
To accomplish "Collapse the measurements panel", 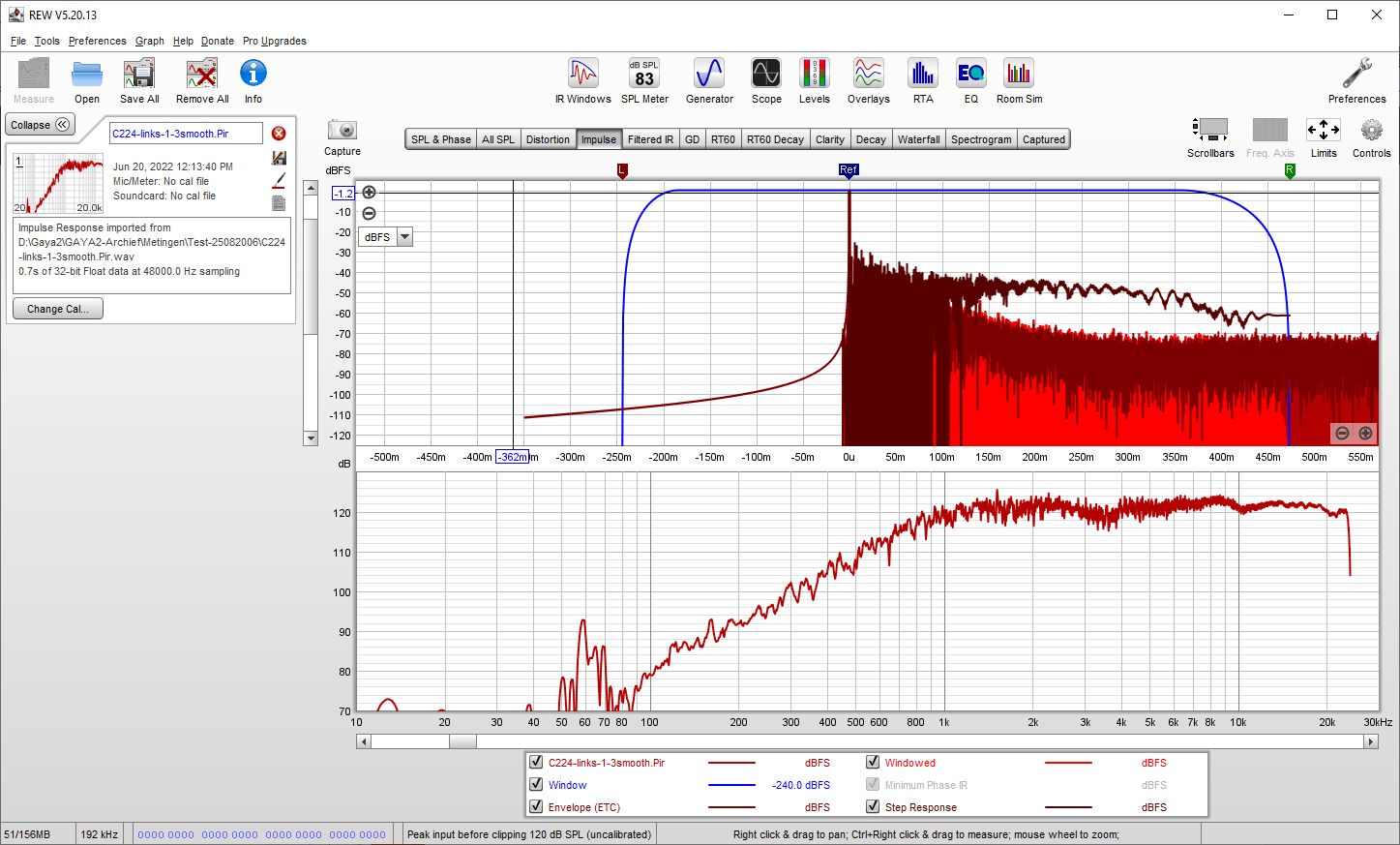I will [40, 125].
